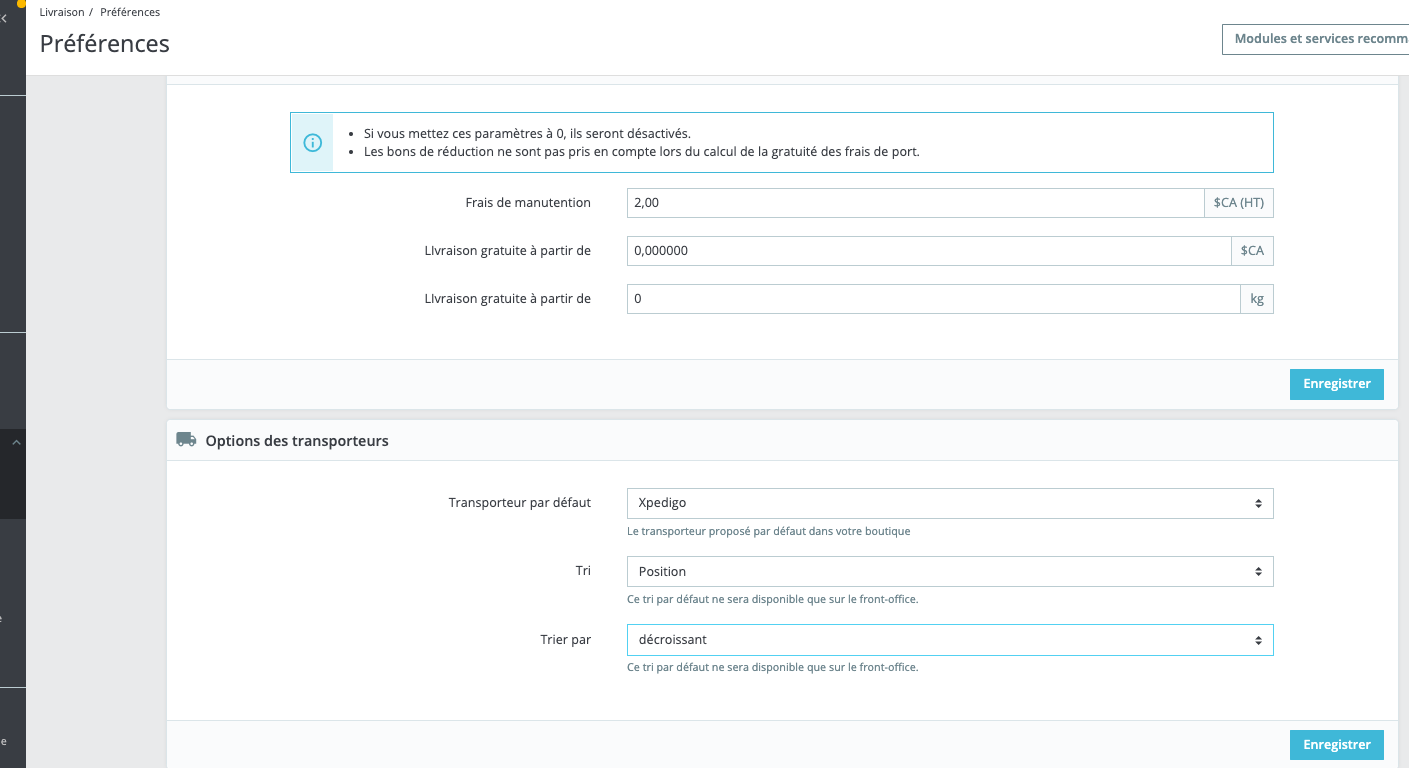Open the Transporteur par défaut dropdown

(x=950, y=503)
